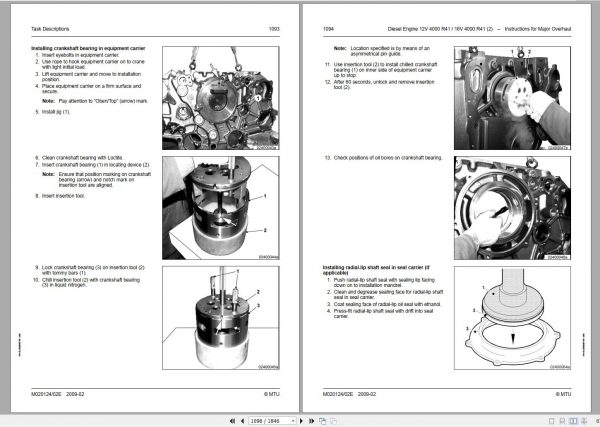Go to the first page
This screenshot has width=600, height=427.
coord(232,421)
